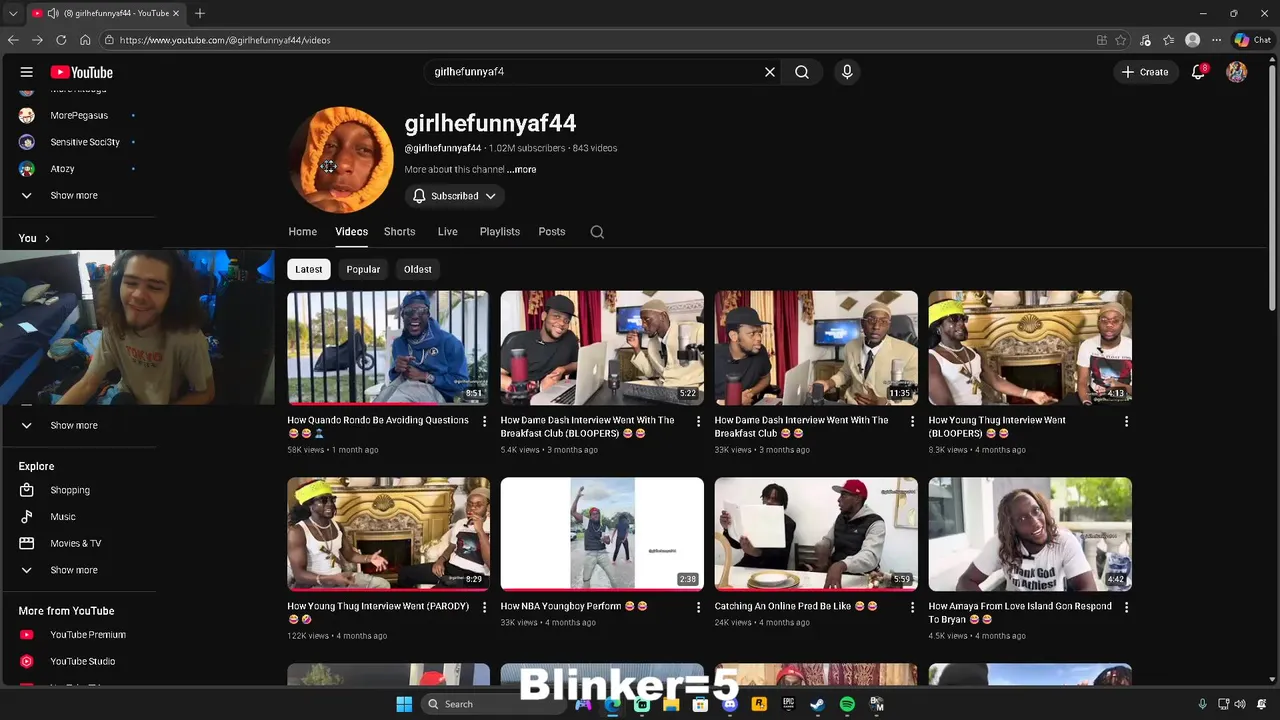Click the search magnifier button
Screen dimensions: 1280x720
[x=802, y=72]
